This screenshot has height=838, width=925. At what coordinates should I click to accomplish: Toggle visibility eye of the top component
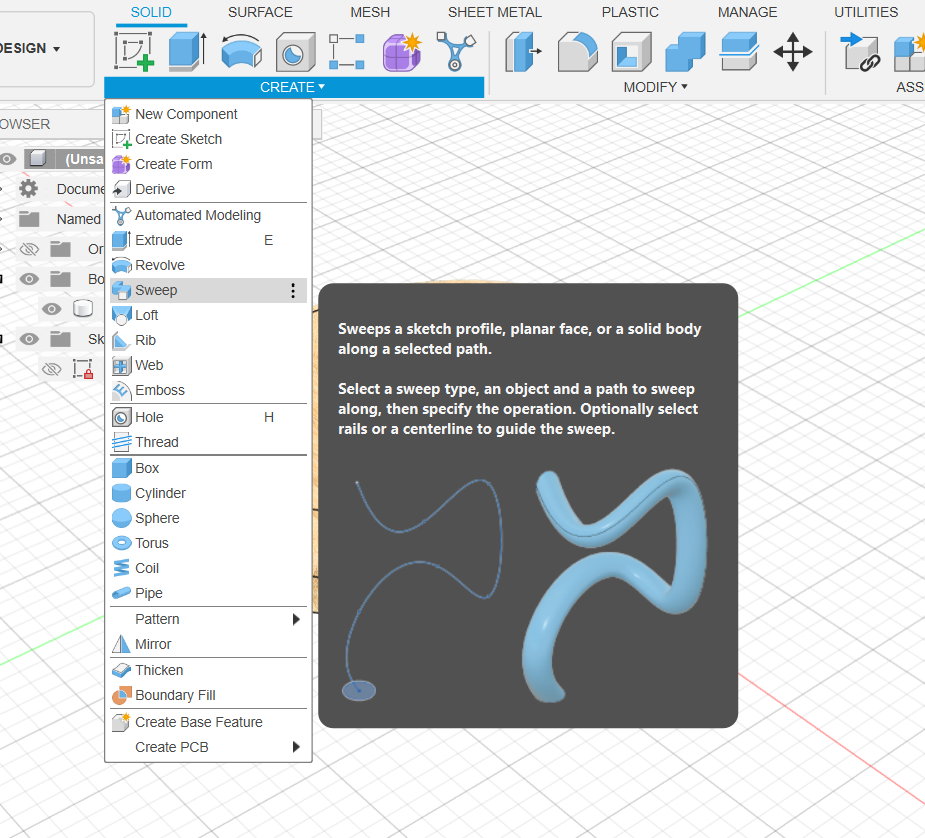pyautogui.click(x=8, y=159)
